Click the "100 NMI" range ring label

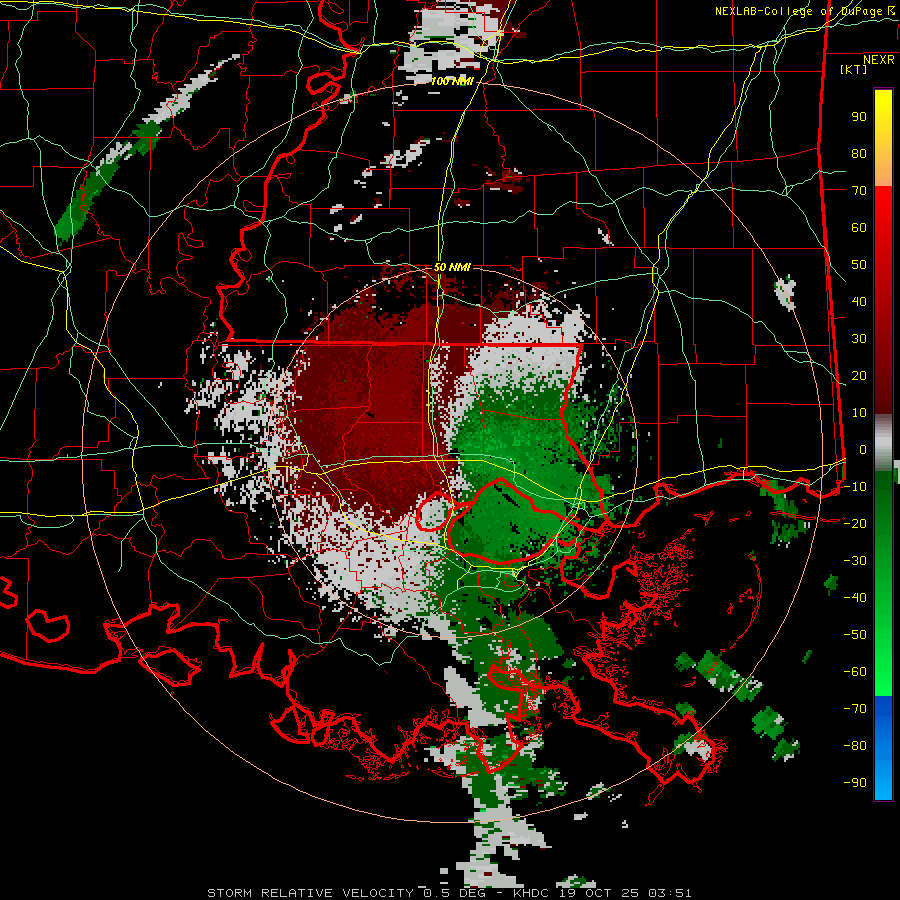[x=452, y=82]
